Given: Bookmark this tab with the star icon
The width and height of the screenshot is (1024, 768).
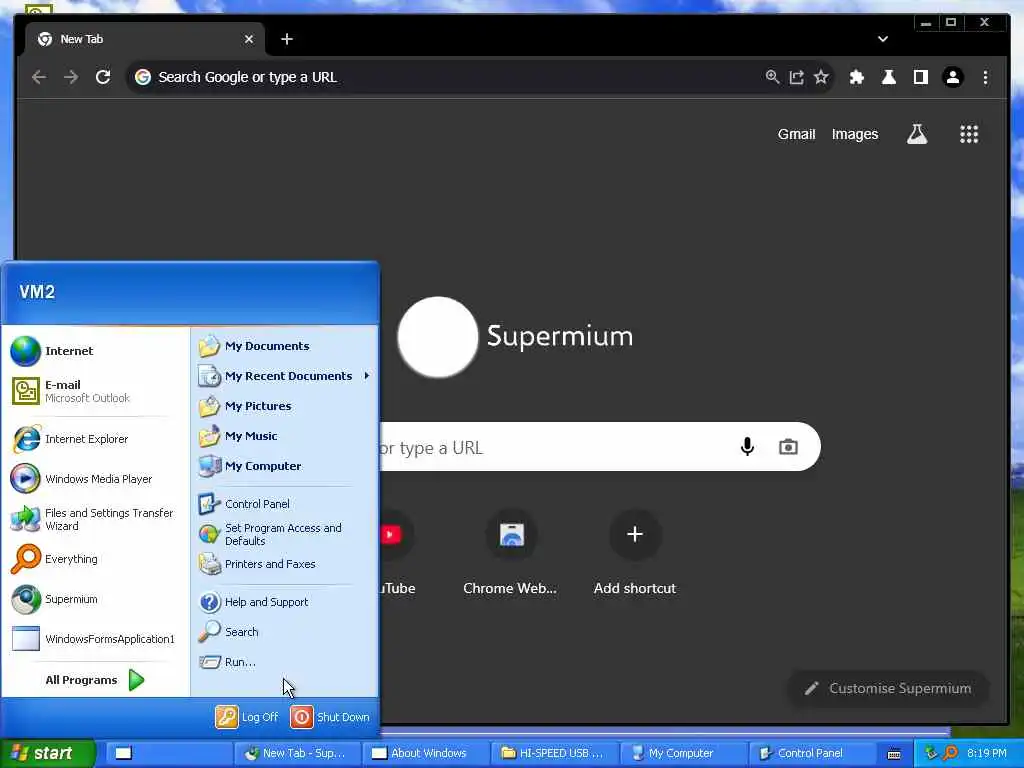Looking at the screenshot, I should [x=821, y=77].
